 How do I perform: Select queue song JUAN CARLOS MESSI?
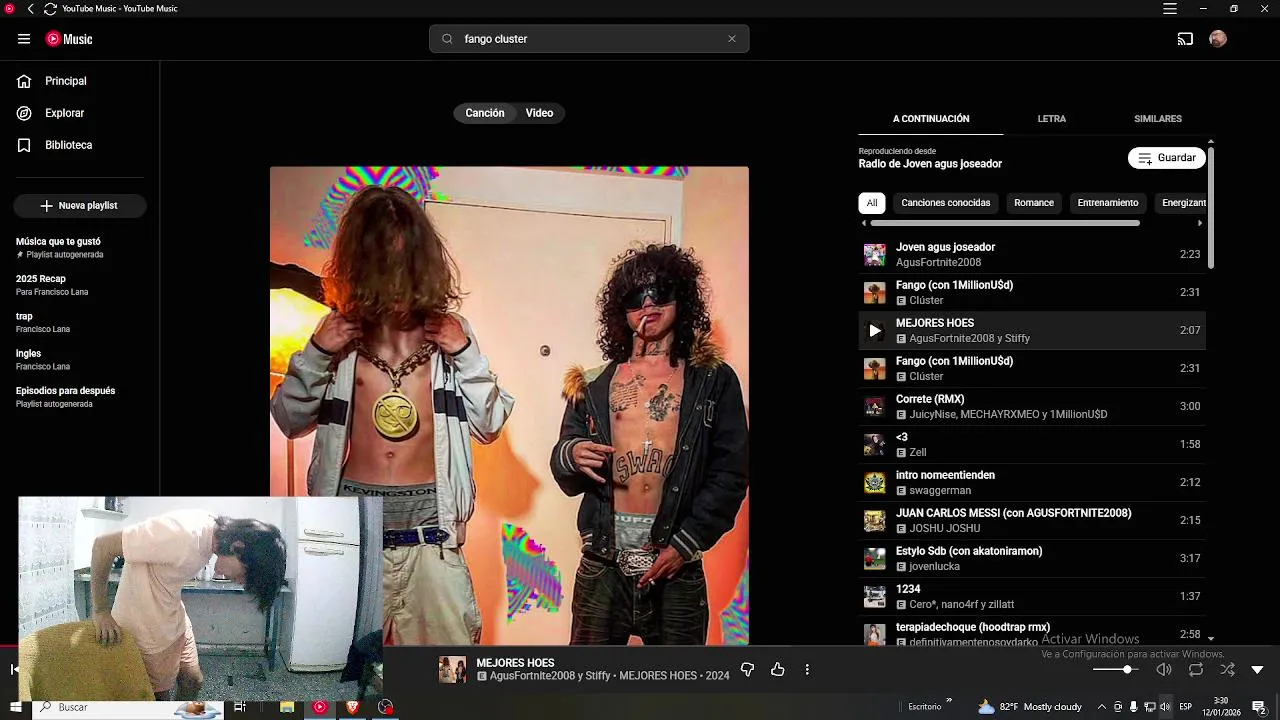(x=1032, y=520)
